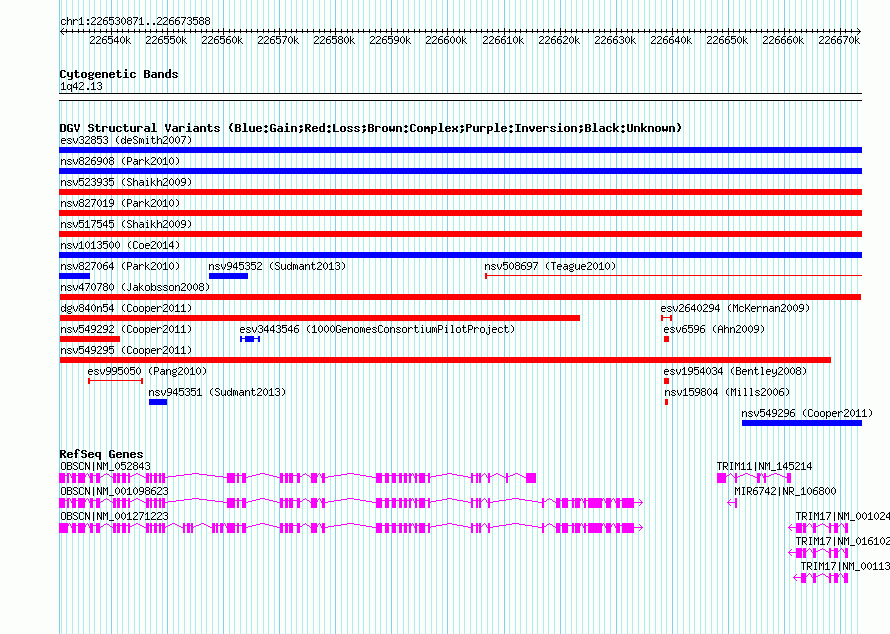890x634 pixels.
Task: Click the short blue bar under nsv827064
Action: pos(74,276)
